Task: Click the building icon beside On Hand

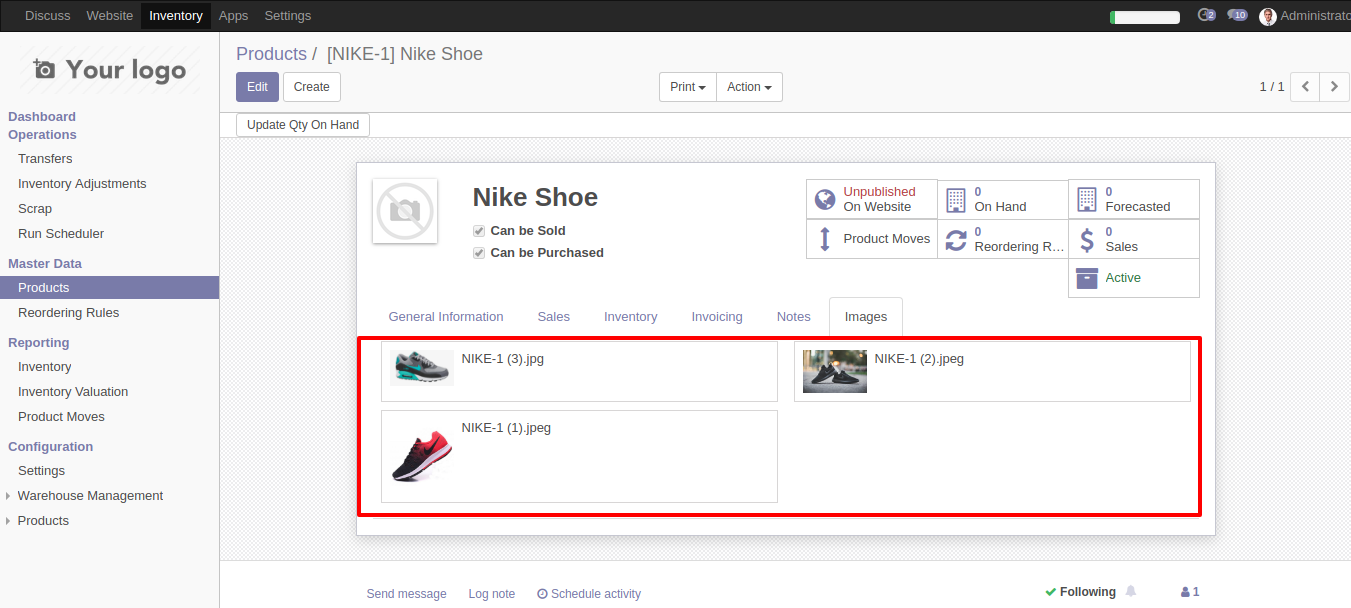Action: tap(956, 199)
